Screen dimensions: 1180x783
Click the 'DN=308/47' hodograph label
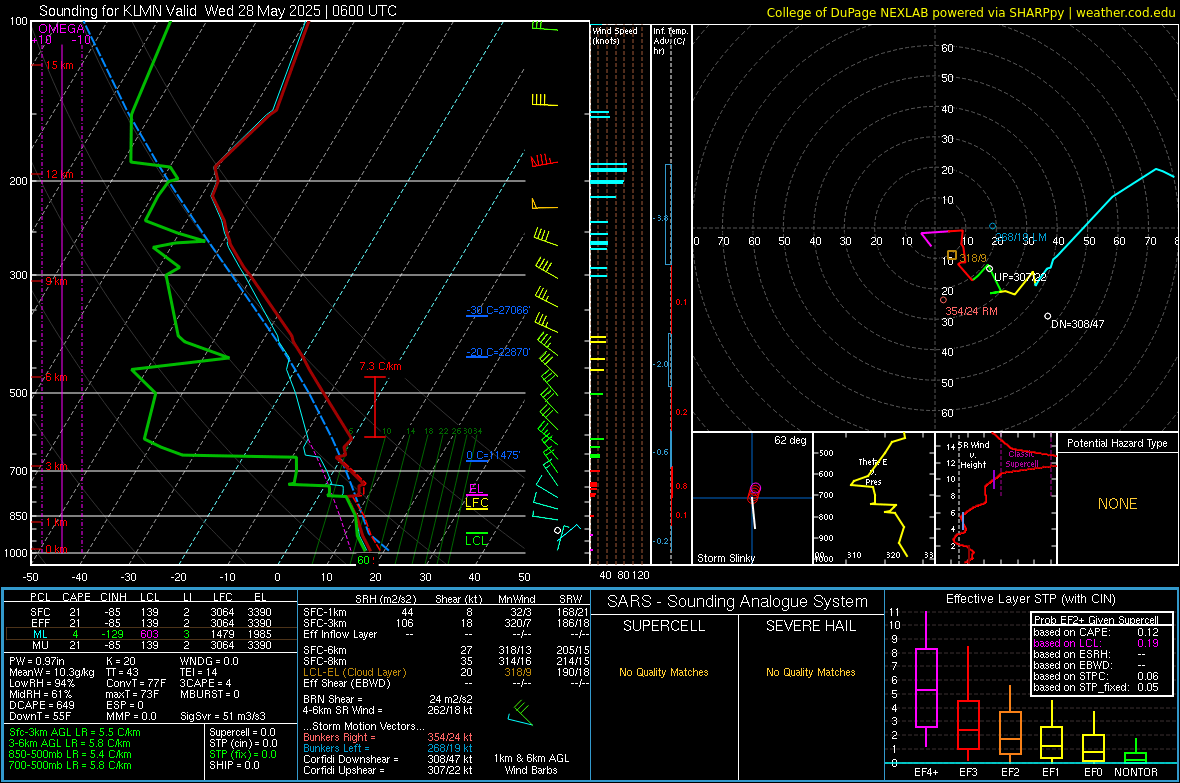[1078, 324]
